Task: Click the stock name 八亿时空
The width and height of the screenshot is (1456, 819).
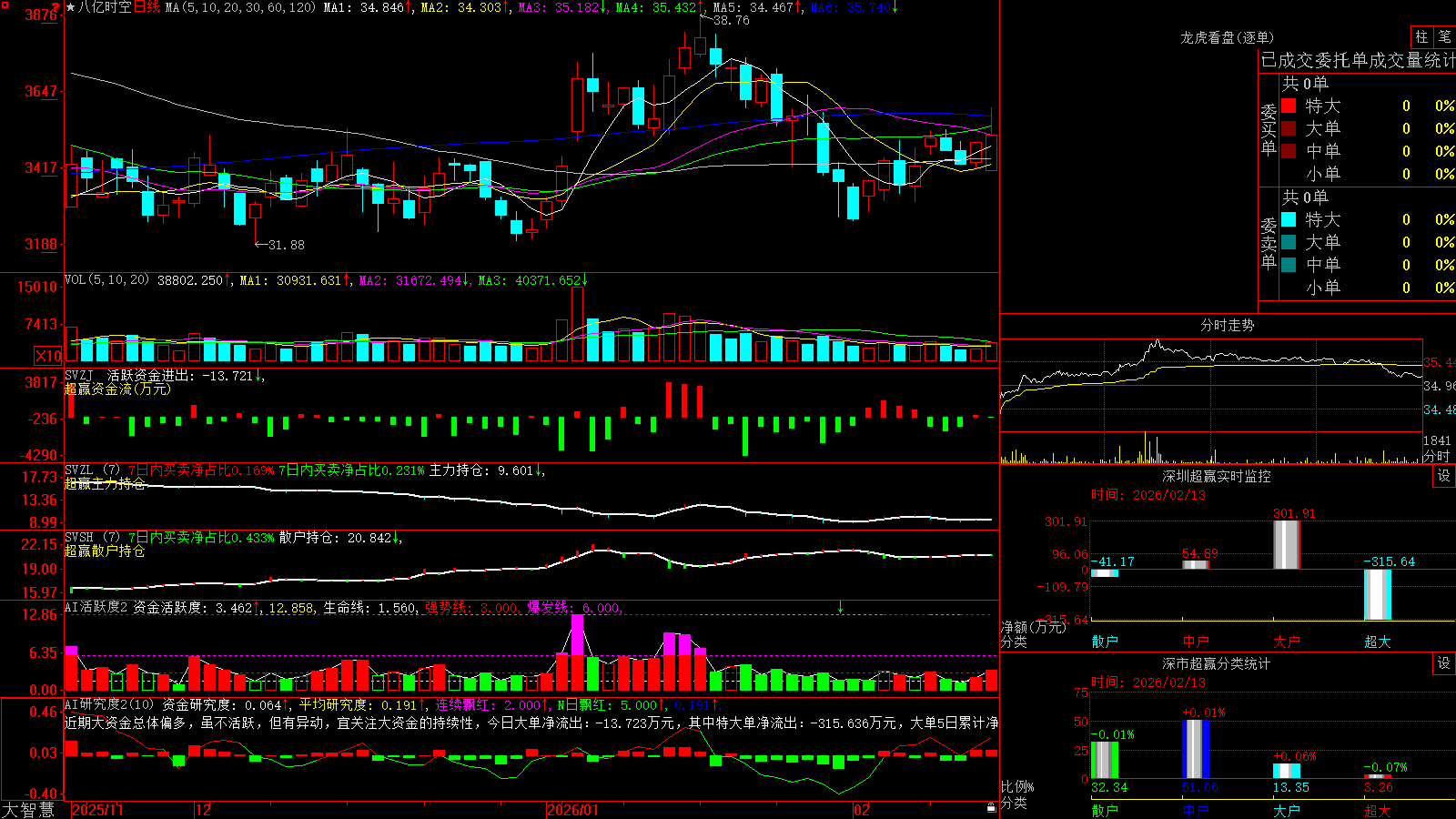Action: (105, 7)
